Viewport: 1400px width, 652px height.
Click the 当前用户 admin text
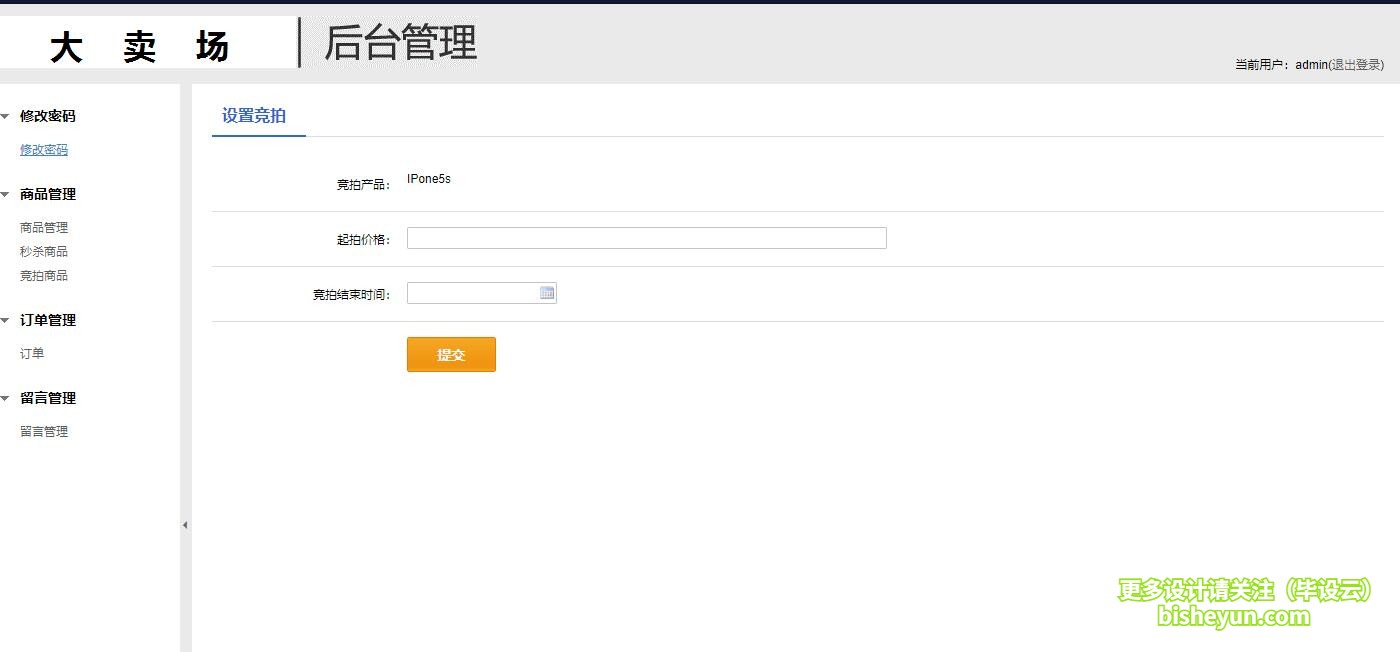(1281, 65)
